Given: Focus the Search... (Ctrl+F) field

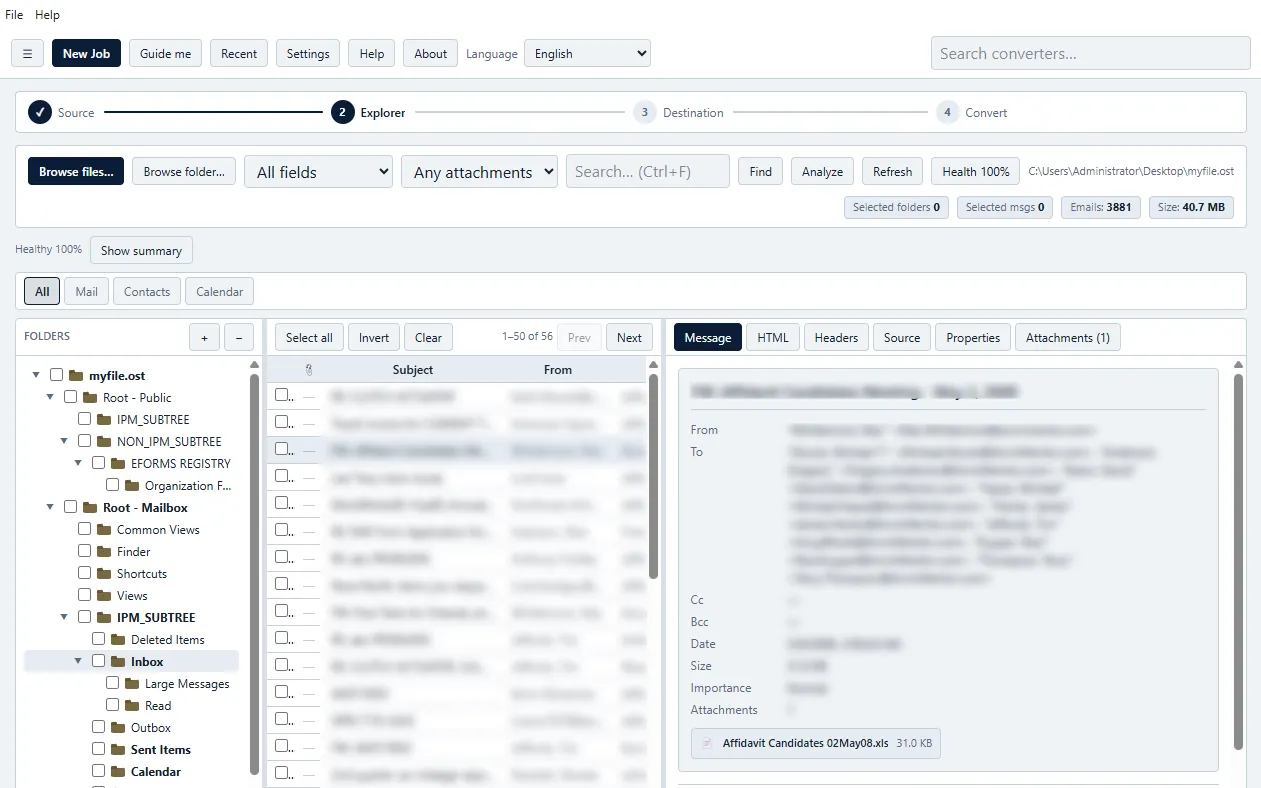Looking at the screenshot, I should [648, 171].
